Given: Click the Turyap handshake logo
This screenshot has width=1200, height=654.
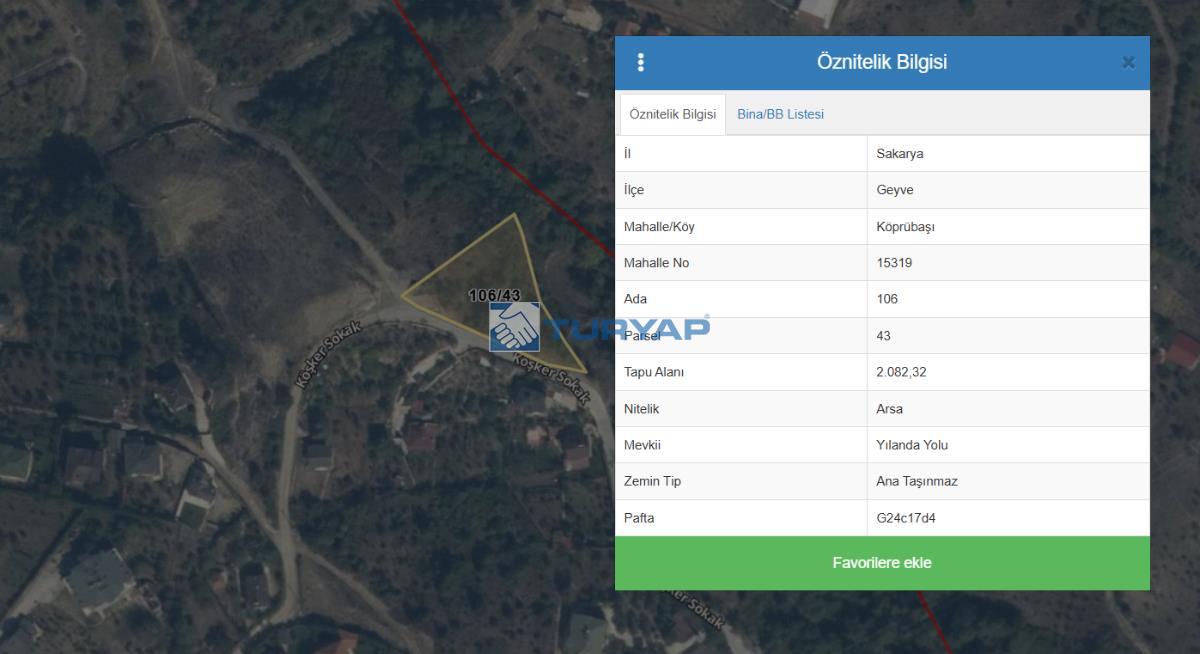Looking at the screenshot, I should [514, 327].
